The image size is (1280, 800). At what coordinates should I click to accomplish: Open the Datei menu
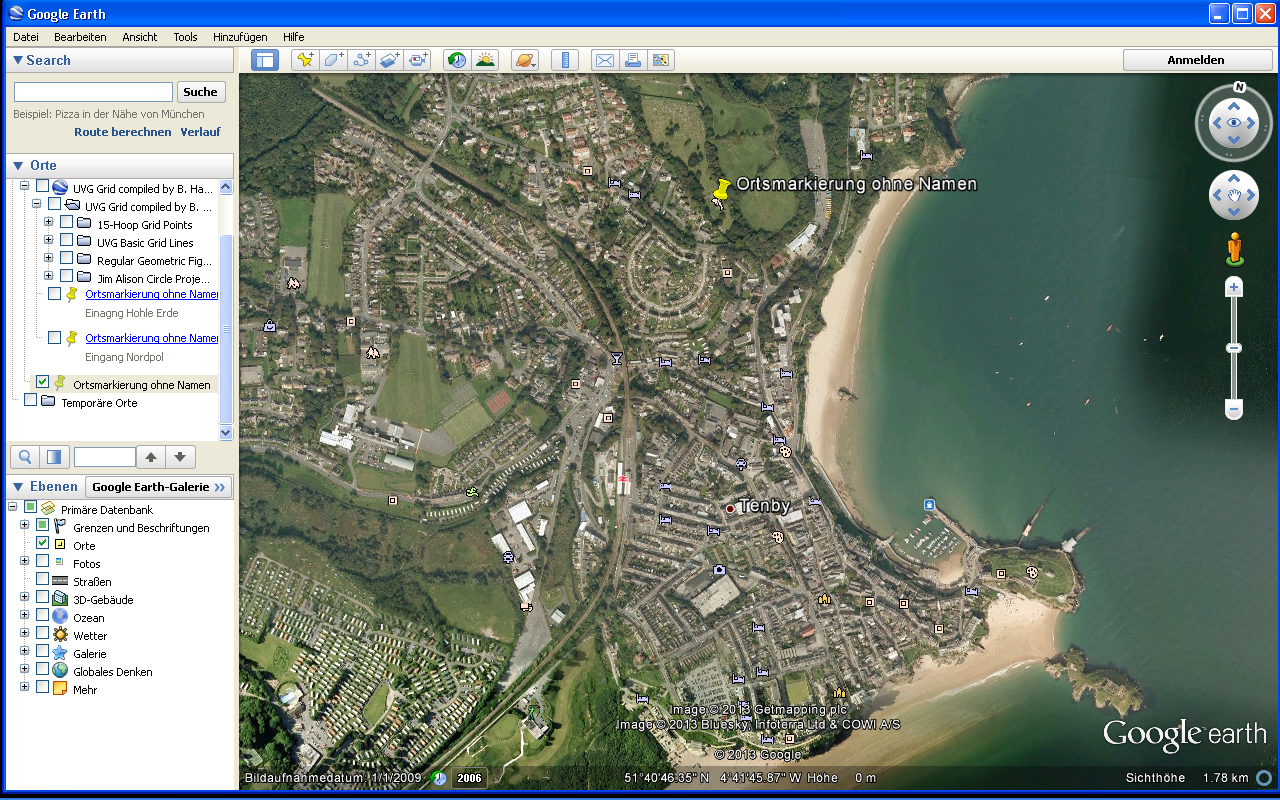click(26, 37)
